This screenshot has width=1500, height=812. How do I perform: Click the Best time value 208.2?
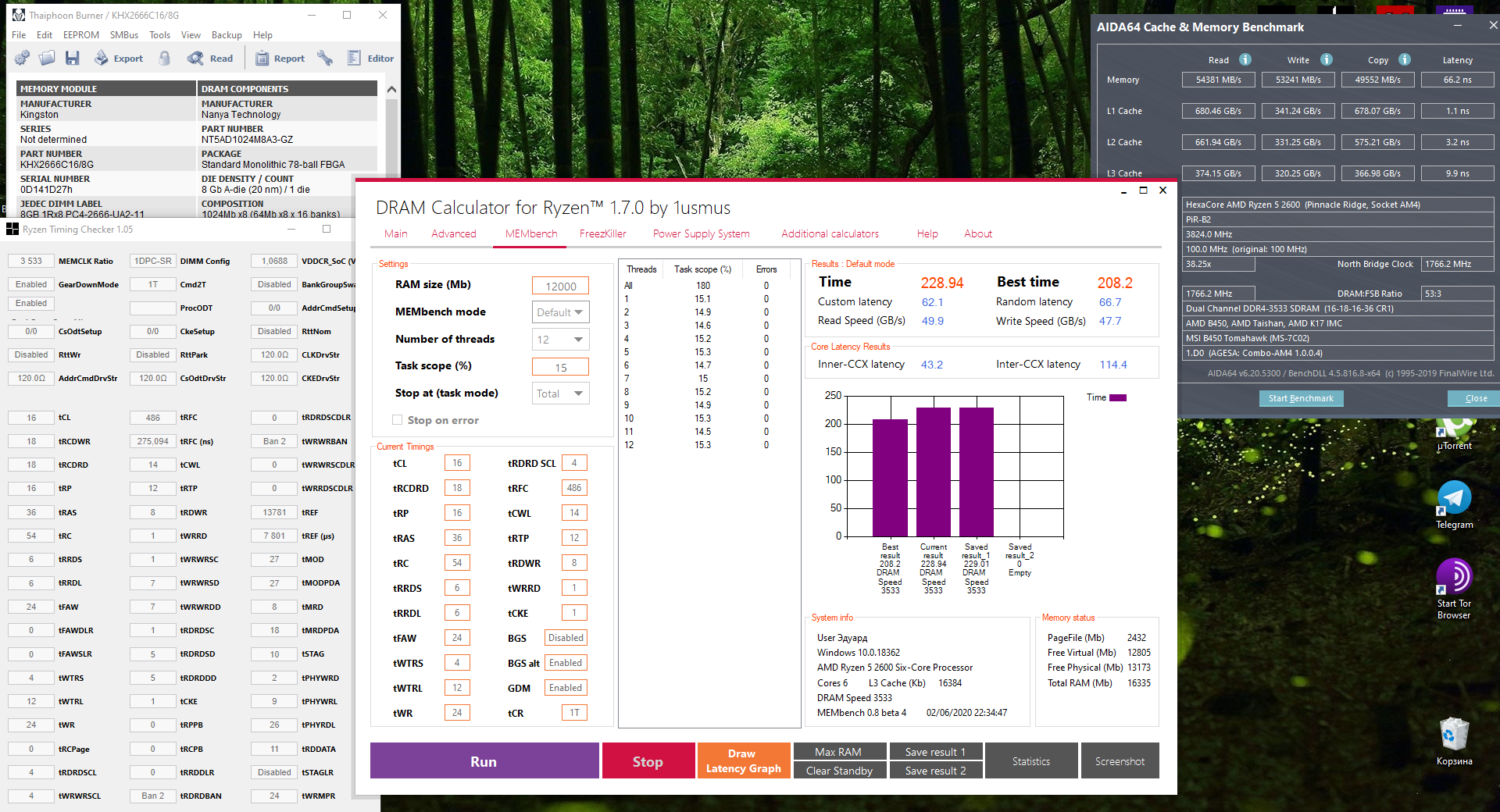(1115, 283)
